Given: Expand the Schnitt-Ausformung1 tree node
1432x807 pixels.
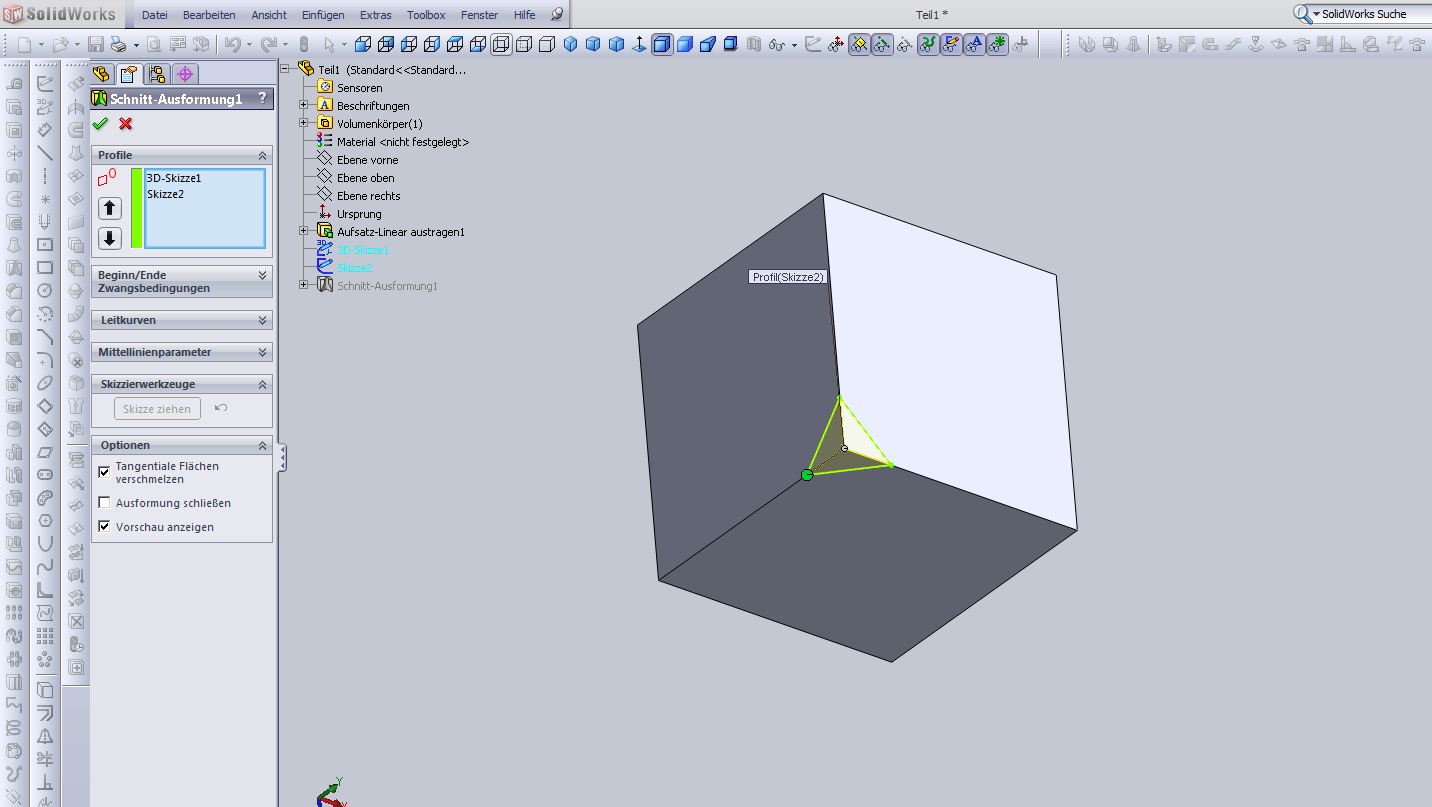Looking at the screenshot, I should click(304, 285).
